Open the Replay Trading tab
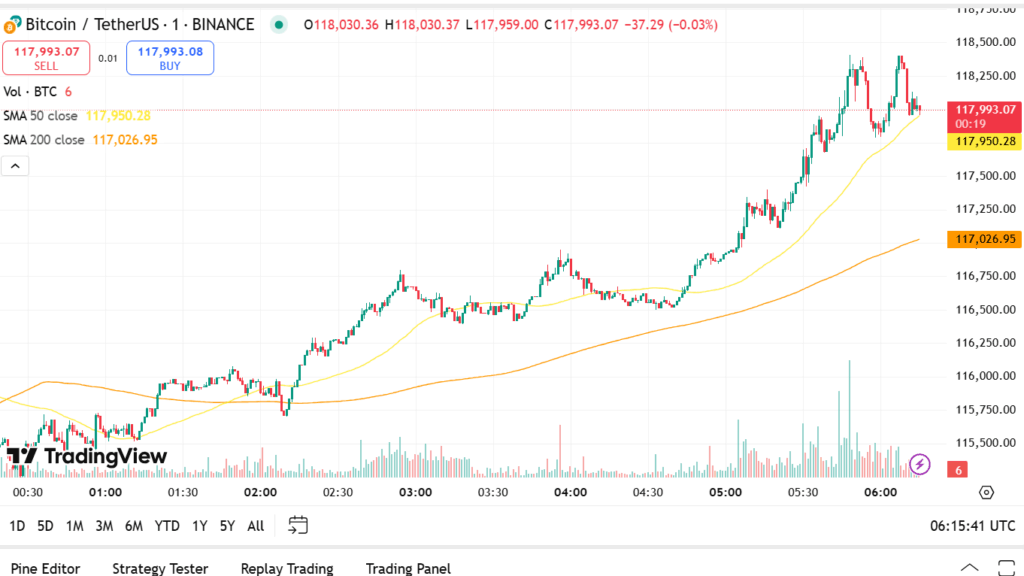 tap(287, 568)
